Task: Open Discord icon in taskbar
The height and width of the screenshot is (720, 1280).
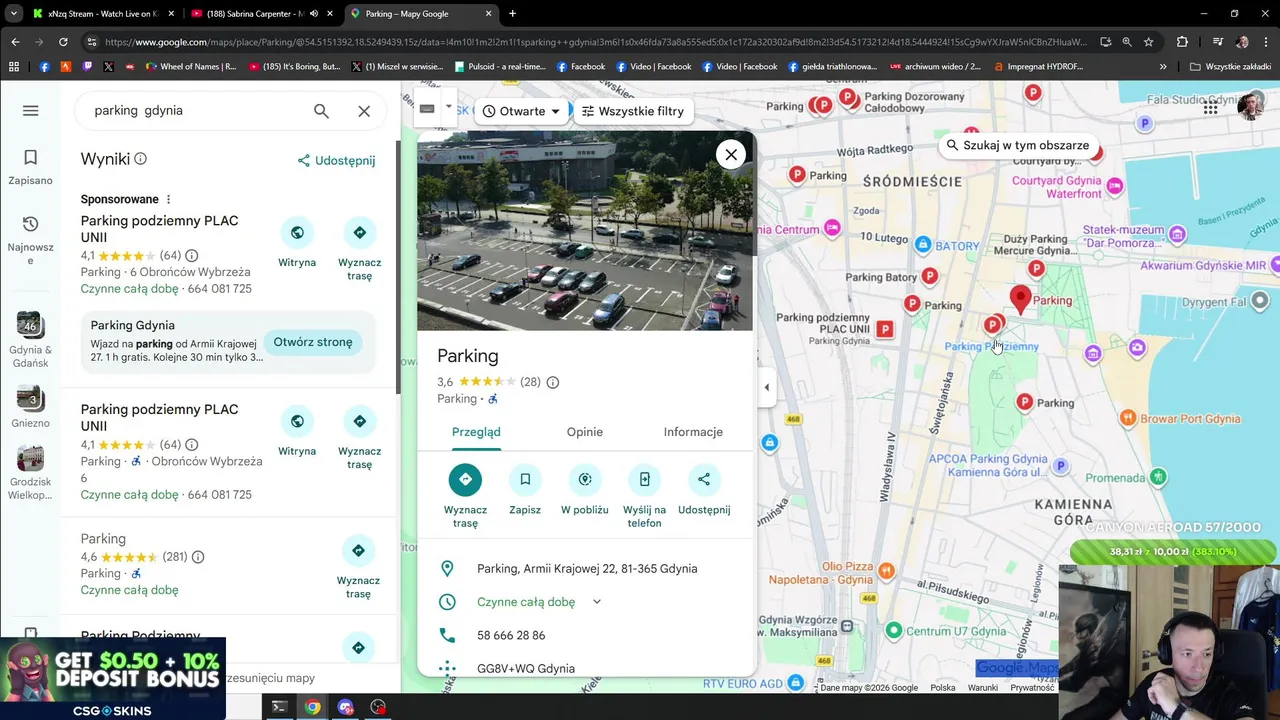Action: 345,707
